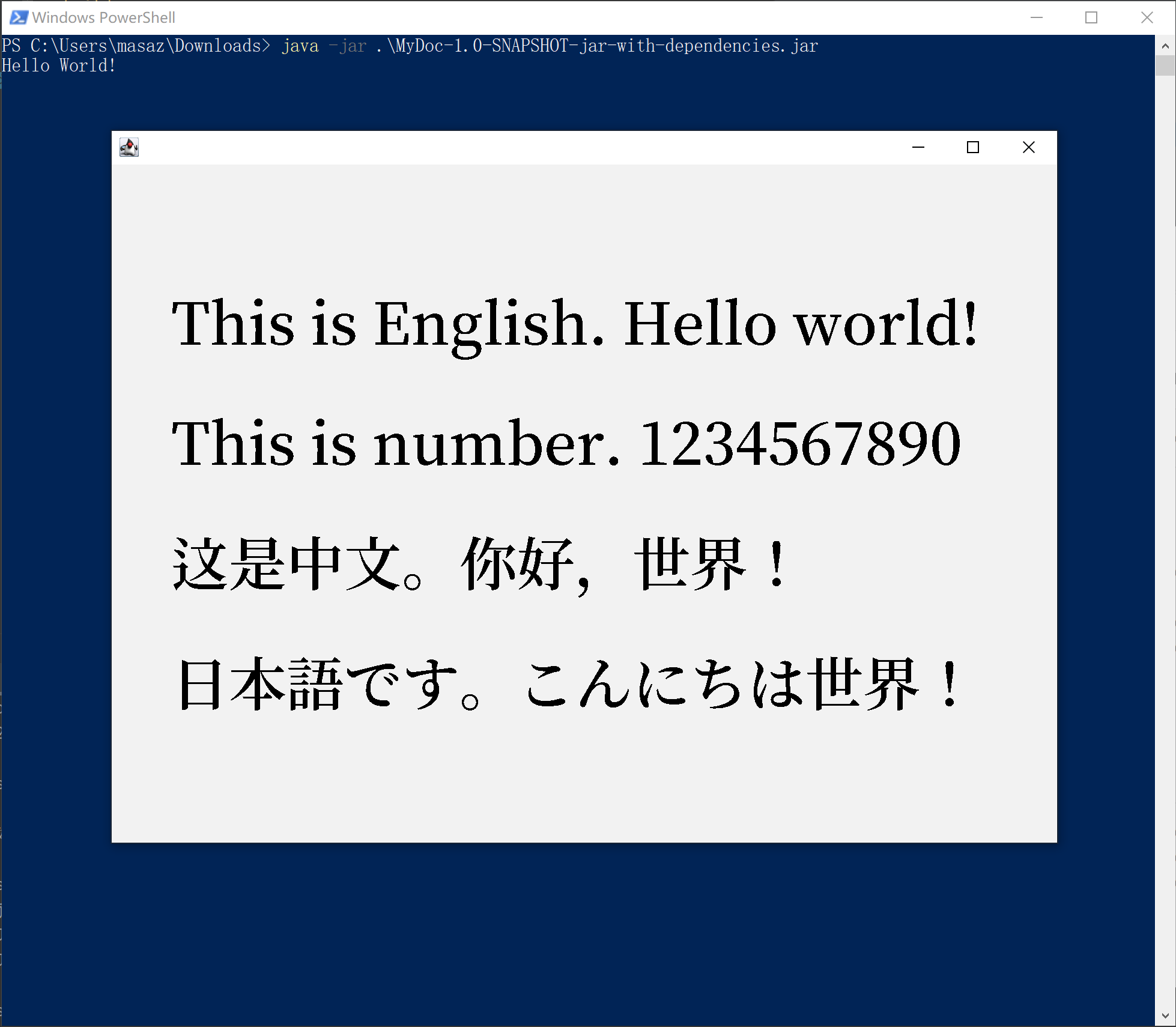Viewport: 1176px width, 1027px height.
Task: Click the 'This is English. Hello world!' line
Action: point(574,324)
